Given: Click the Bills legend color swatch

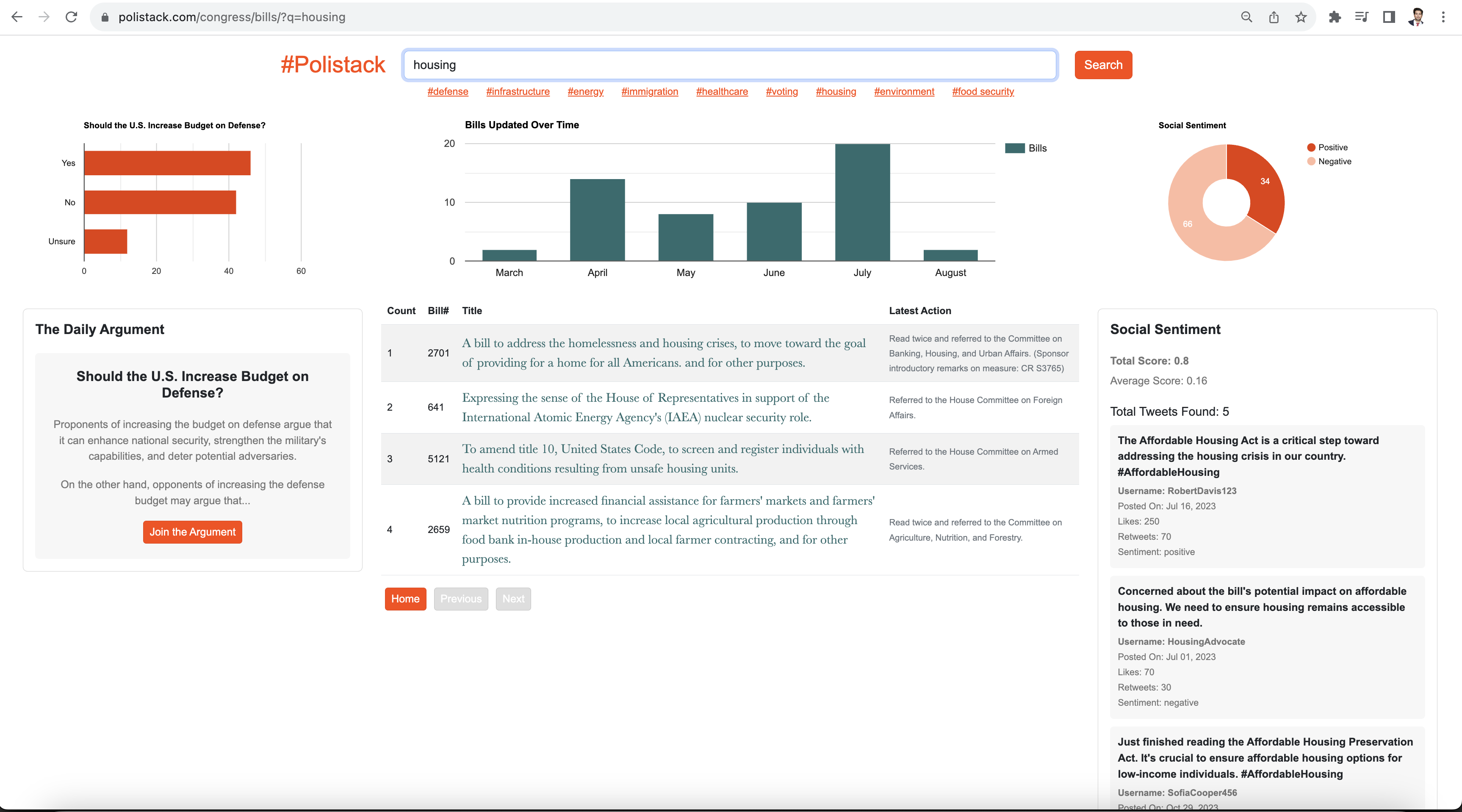Looking at the screenshot, I should pyautogui.click(x=1014, y=148).
